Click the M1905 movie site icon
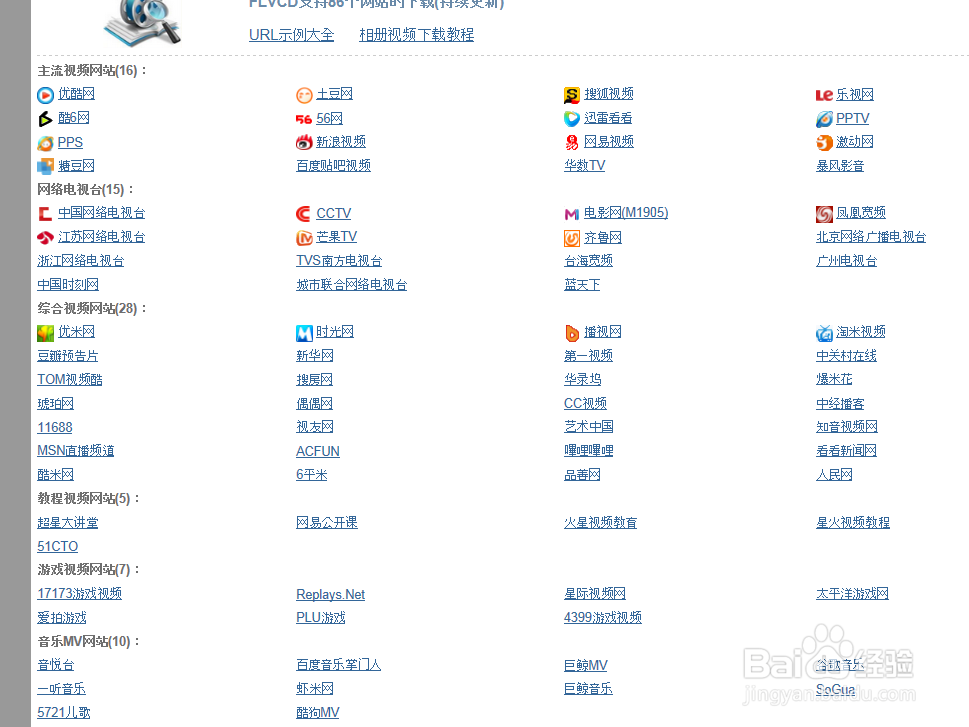The height and width of the screenshot is (727, 969). click(x=572, y=214)
